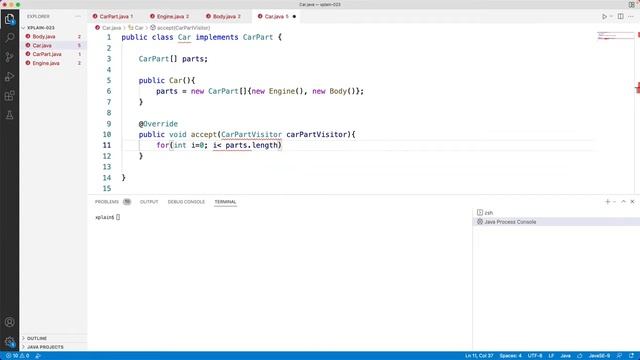This screenshot has height=360, width=640.
Task: Click 'CarPart[] parts;' on line 3
Action: coord(173,59)
